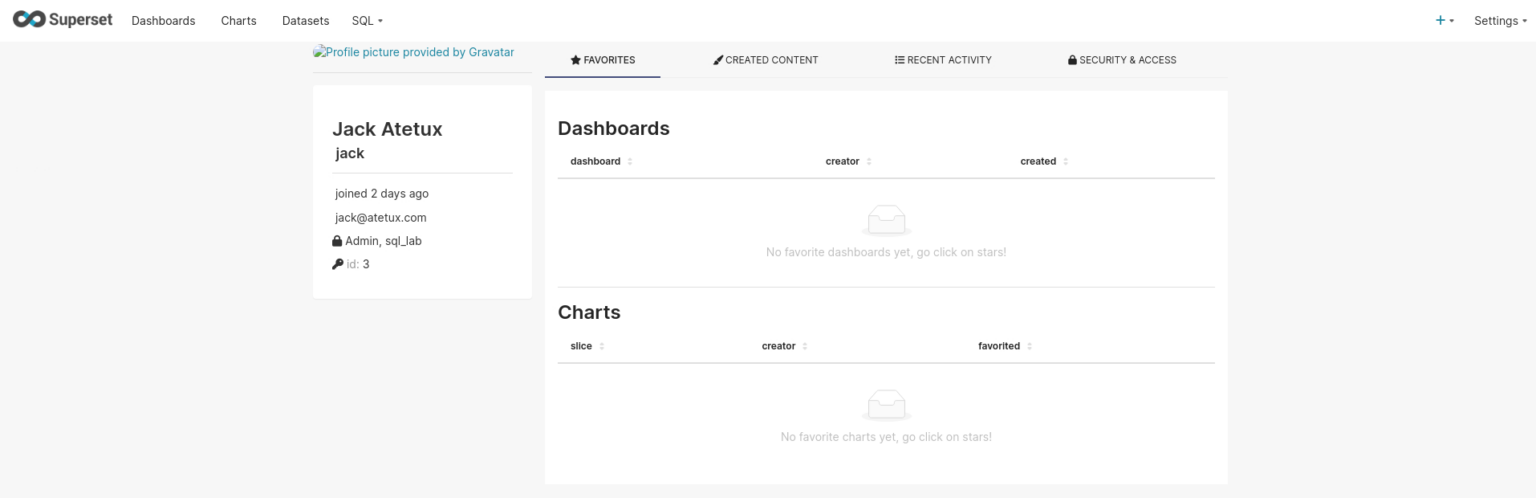Sort Dashboards table by creator column icon
Screen dimensions: 1536x498
point(868,161)
